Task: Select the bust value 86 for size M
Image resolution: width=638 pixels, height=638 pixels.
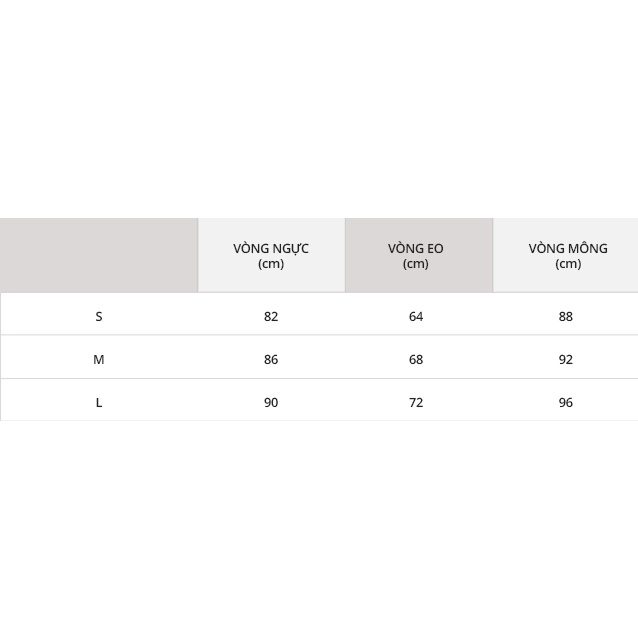Action: tap(271, 359)
